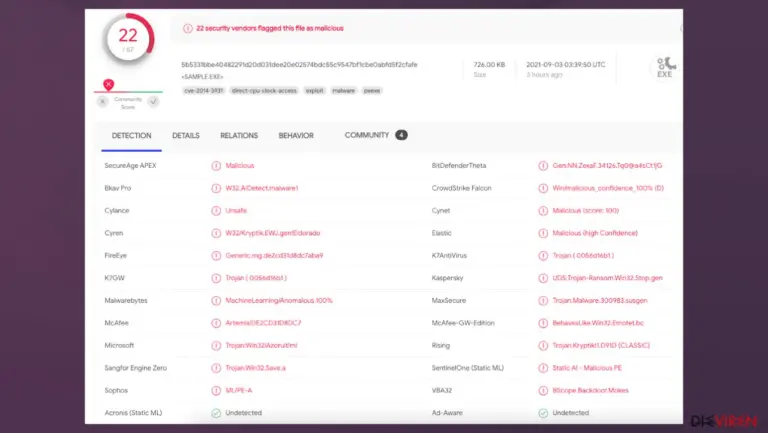Click alert icon in Cynet row
Viewport: 768px width, 433px height.
coord(543,211)
